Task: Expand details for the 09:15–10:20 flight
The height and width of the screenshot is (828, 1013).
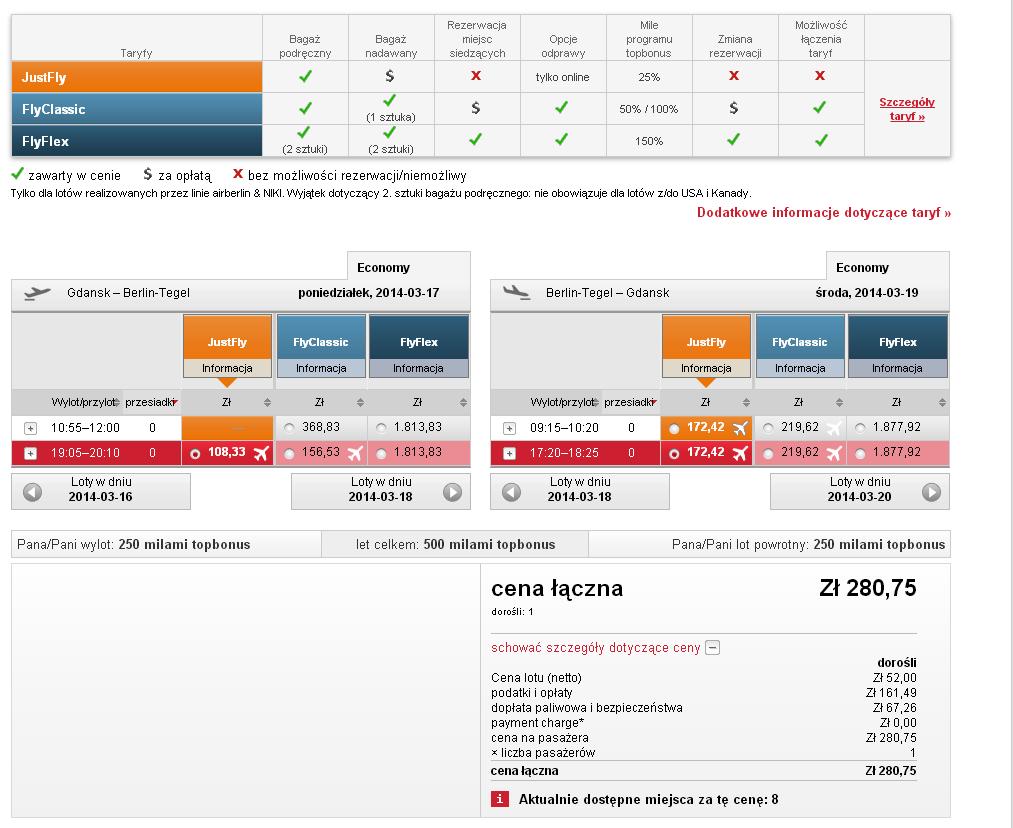Action: 510,428
